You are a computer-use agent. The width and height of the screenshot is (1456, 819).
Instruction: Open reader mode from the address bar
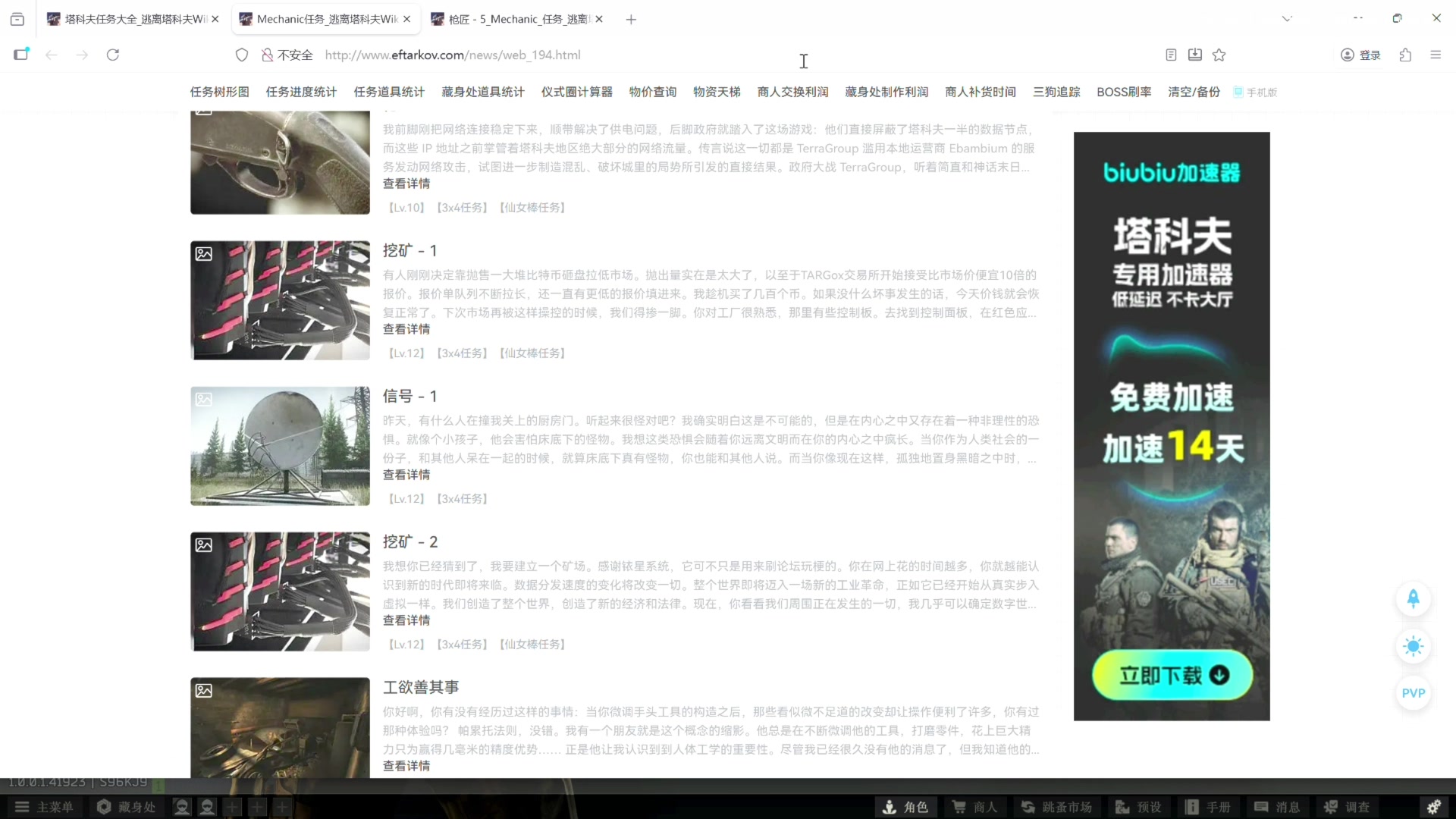point(1171,55)
